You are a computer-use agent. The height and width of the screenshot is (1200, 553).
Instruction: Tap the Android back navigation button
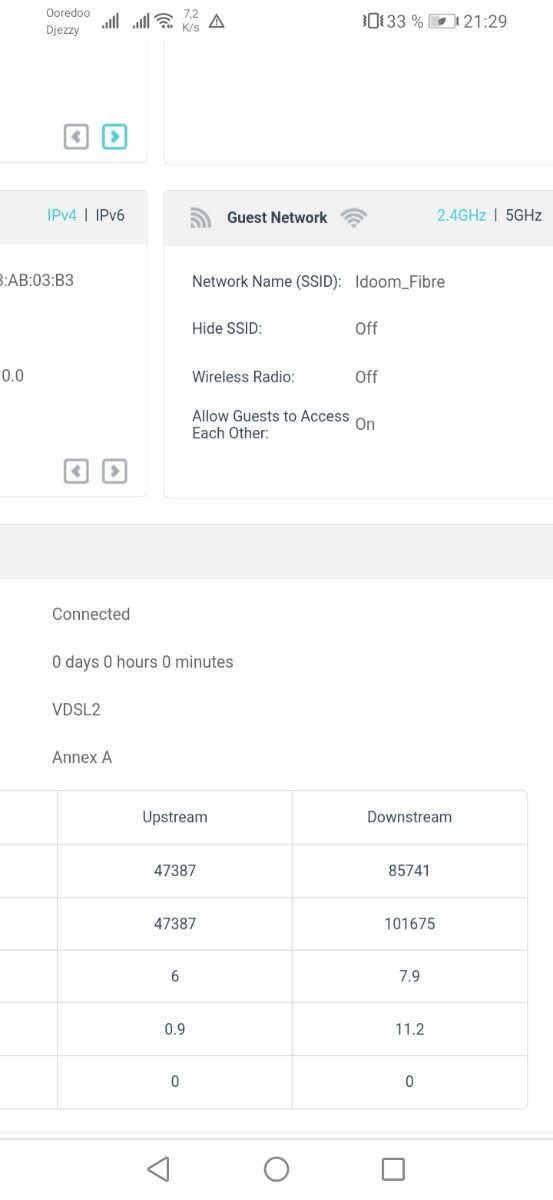pos(158,1169)
